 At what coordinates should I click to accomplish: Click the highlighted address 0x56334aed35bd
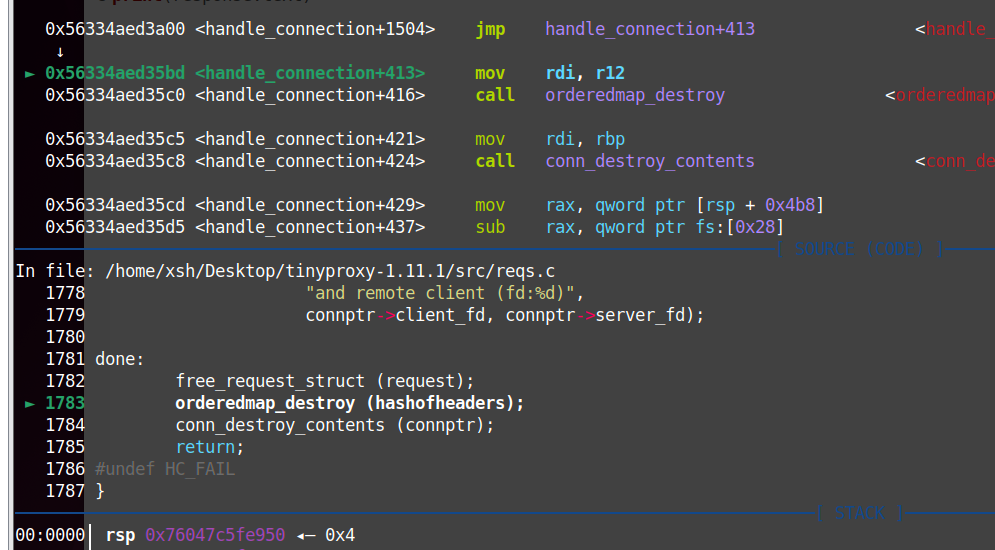click(115, 73)
